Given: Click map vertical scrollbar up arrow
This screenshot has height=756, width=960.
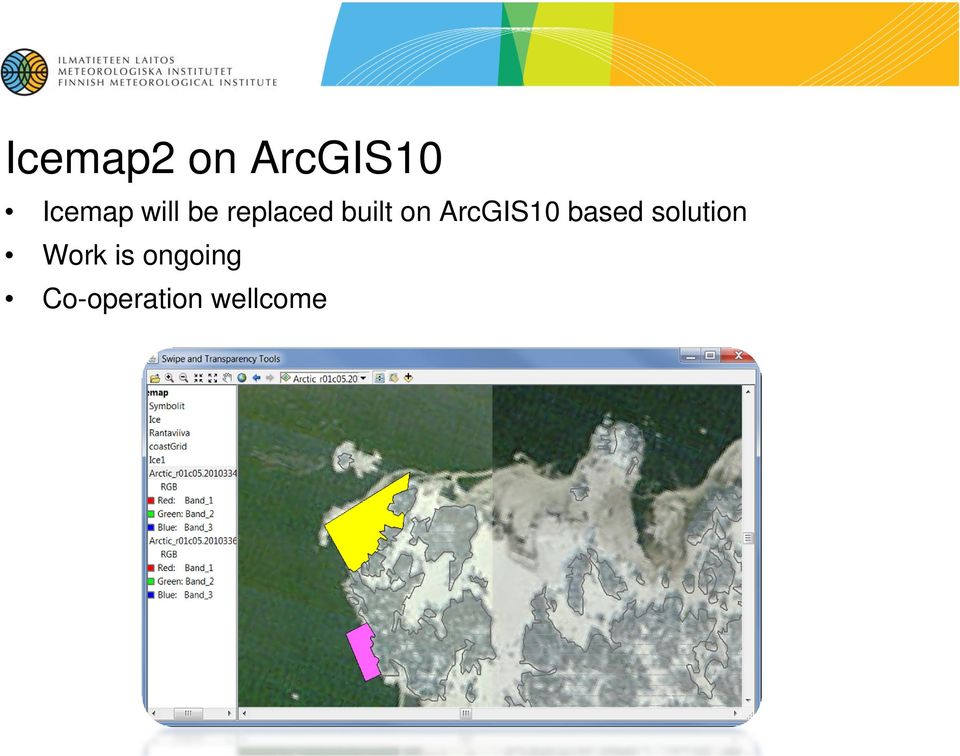Looking at the screenshot, I should [x=748, y=391].
